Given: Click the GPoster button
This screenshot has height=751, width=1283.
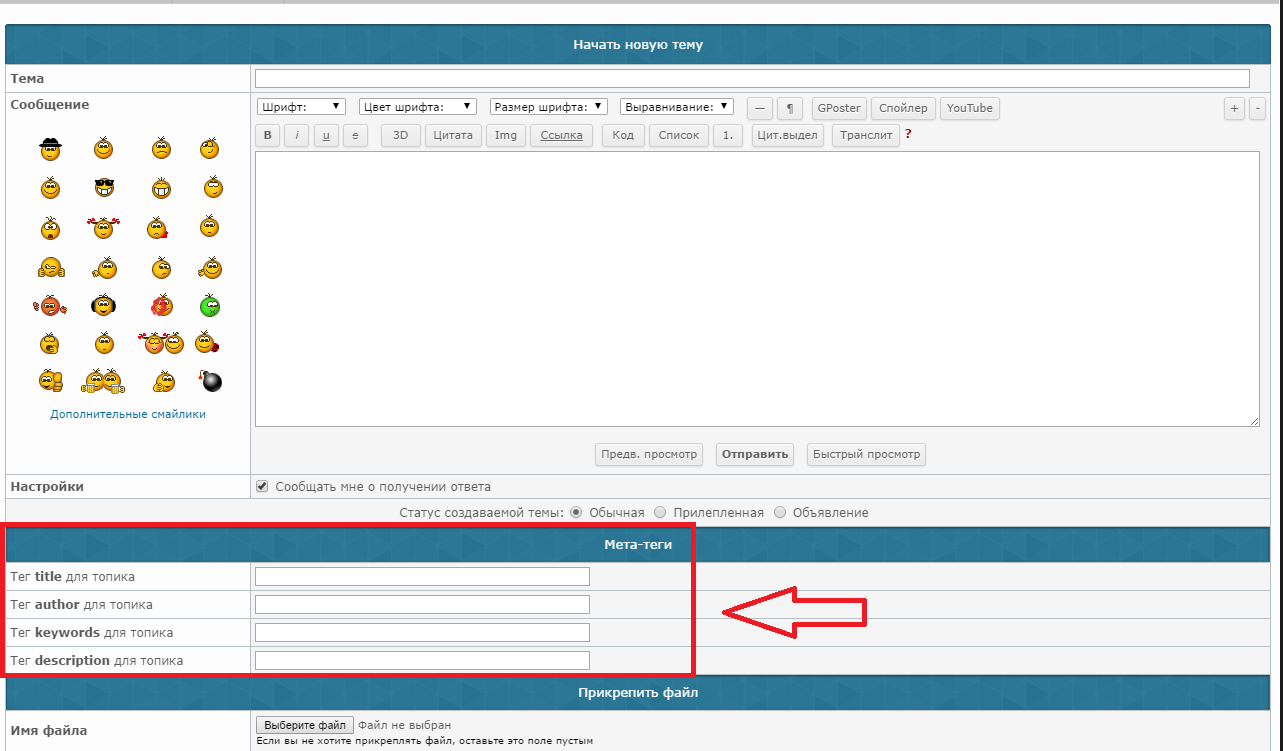Looking at the screenshot, I should coord(838,108).
